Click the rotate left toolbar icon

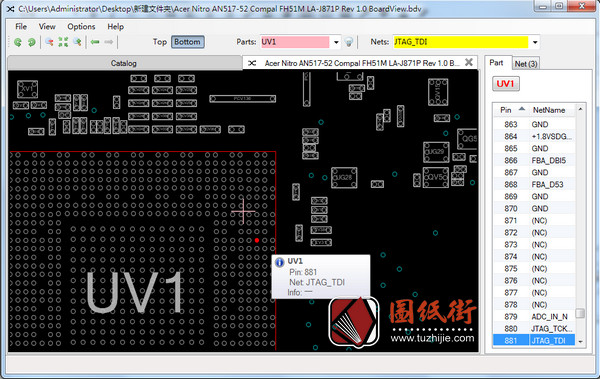[x=18, y=42]
